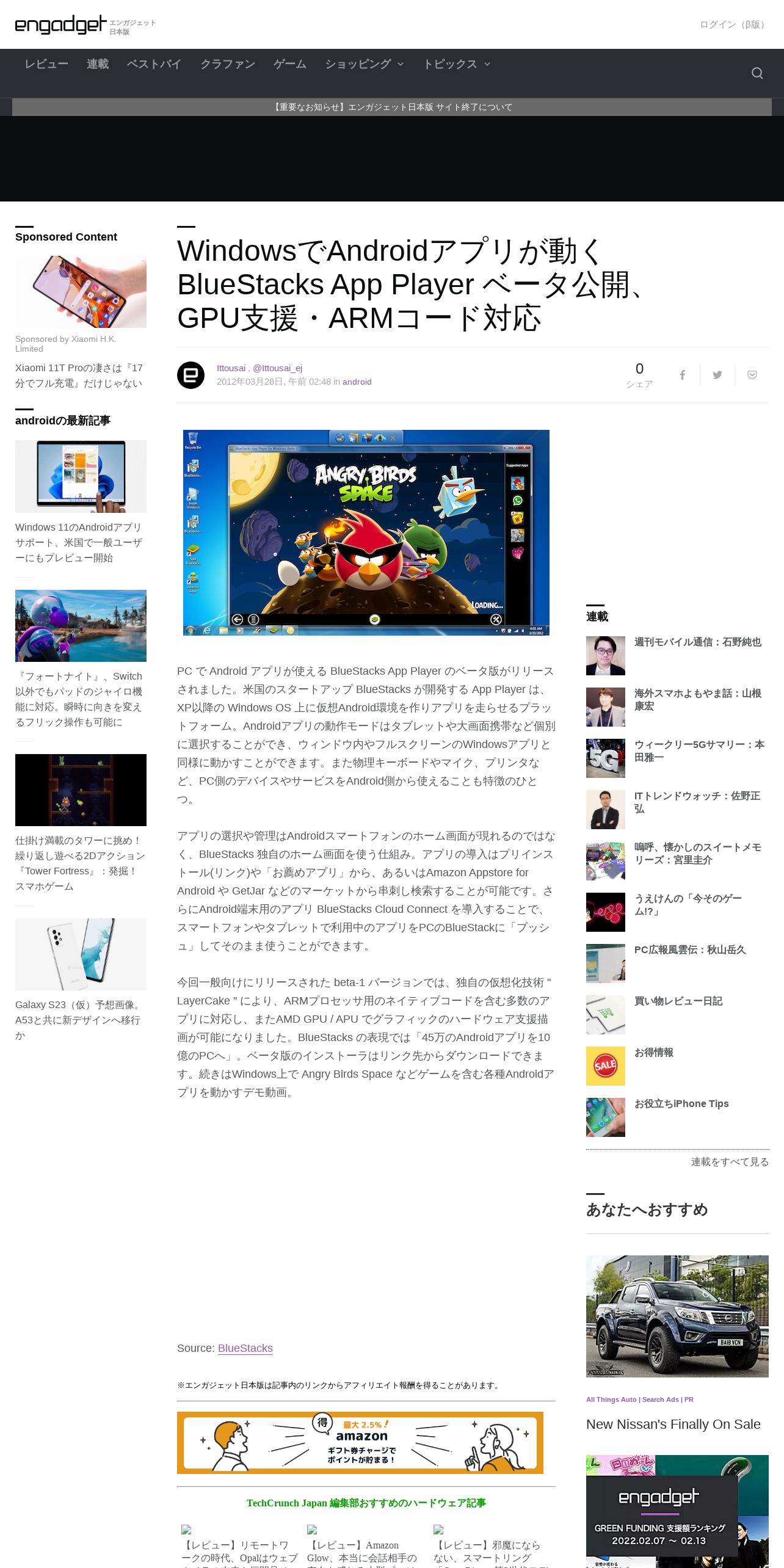Image resolution: width=784 pixels, height=1568 pixels.
Task: Open the ベストバイ nav item
Action: [x=154, y=64]
